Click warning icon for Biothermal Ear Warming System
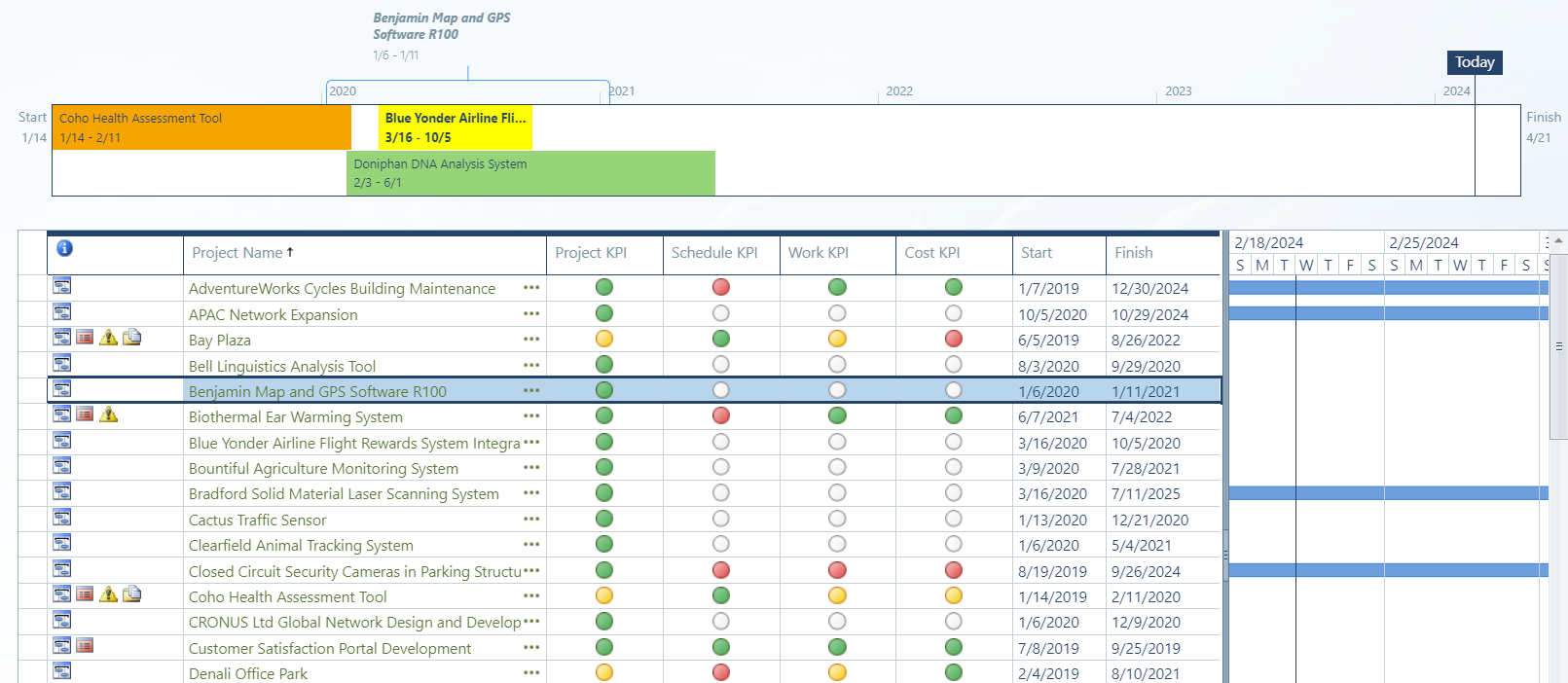Viewport: 1568px width, 683px height. pyautogui.click(x=108, y=414)
